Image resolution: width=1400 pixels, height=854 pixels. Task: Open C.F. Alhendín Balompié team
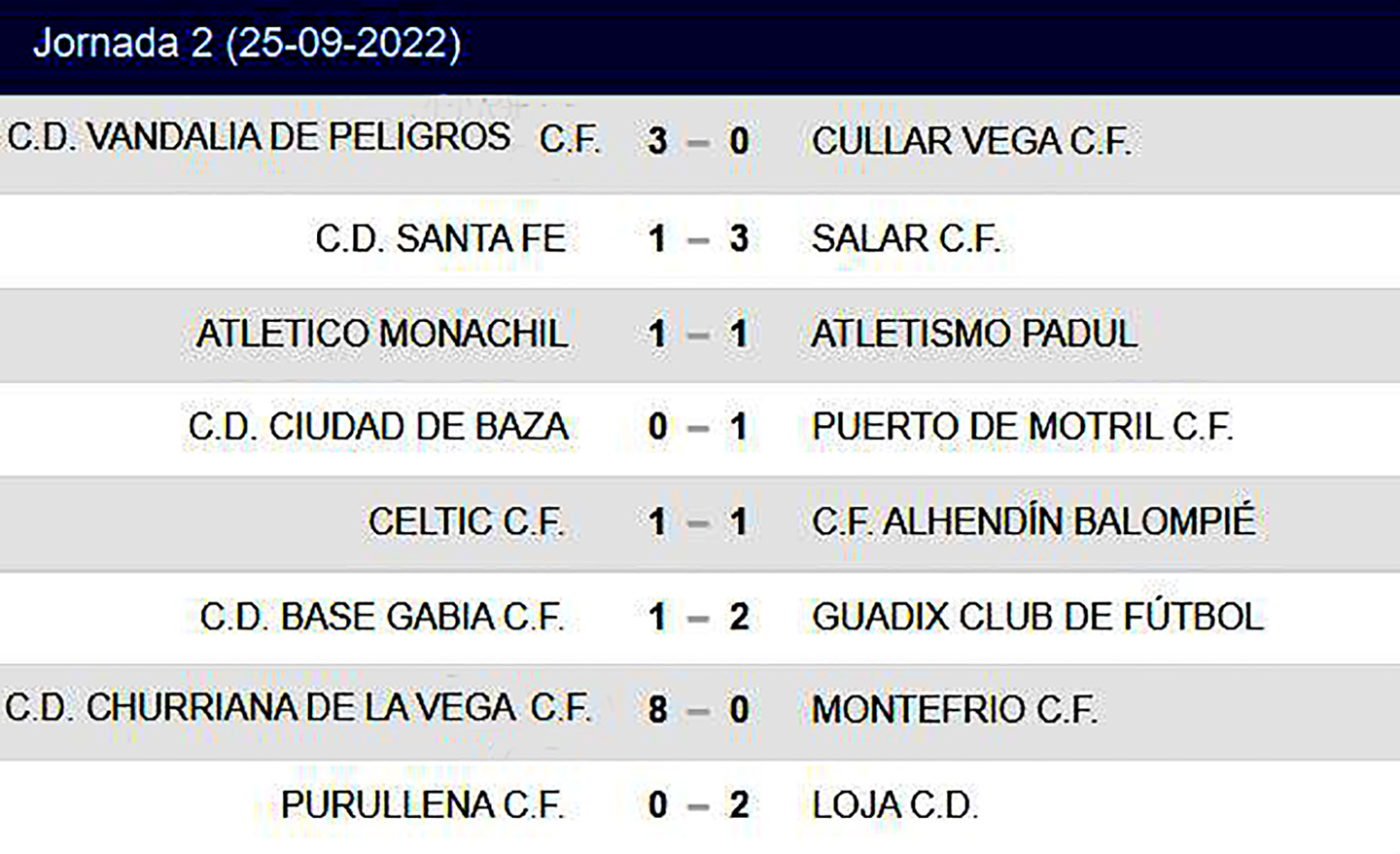[x=1033, y=523]
